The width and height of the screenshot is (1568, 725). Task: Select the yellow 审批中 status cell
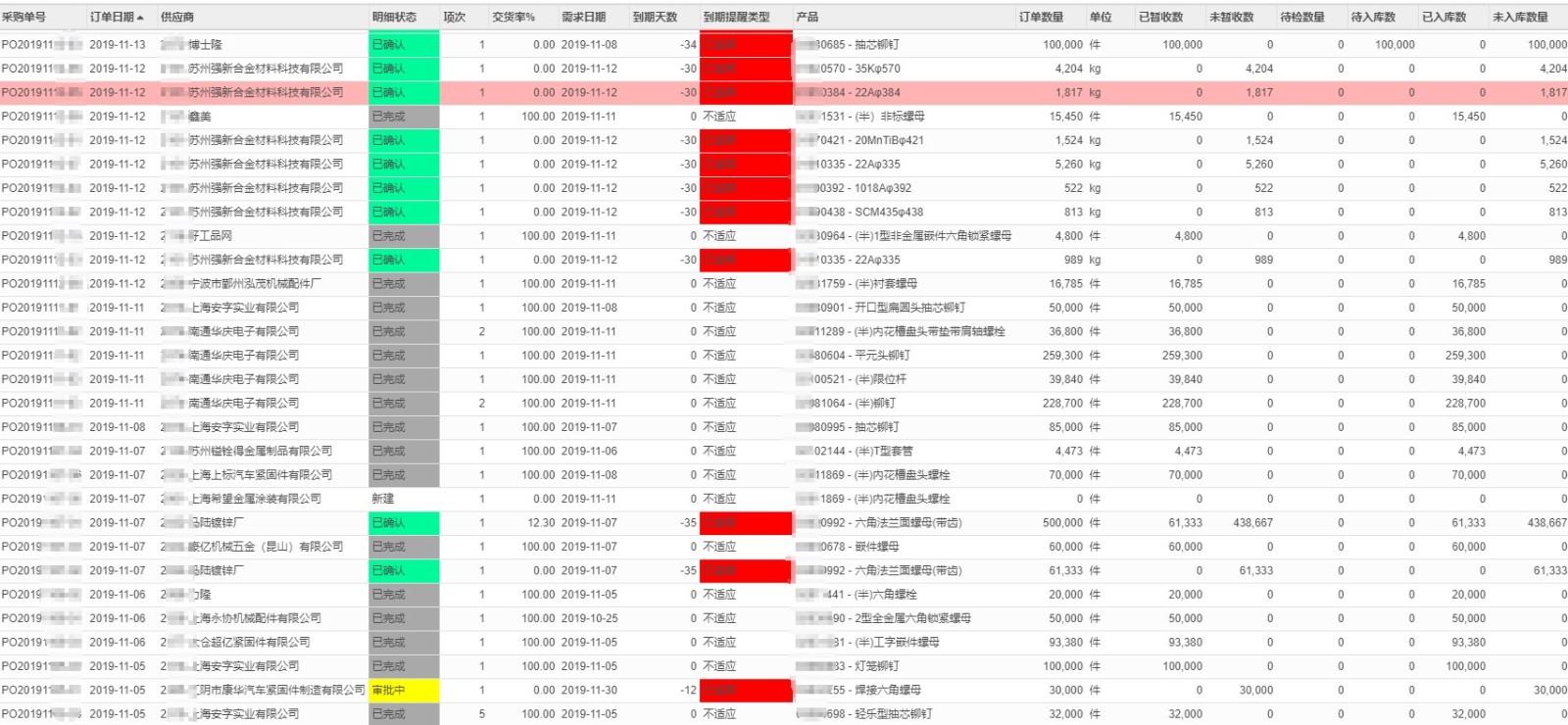(403, 690)
